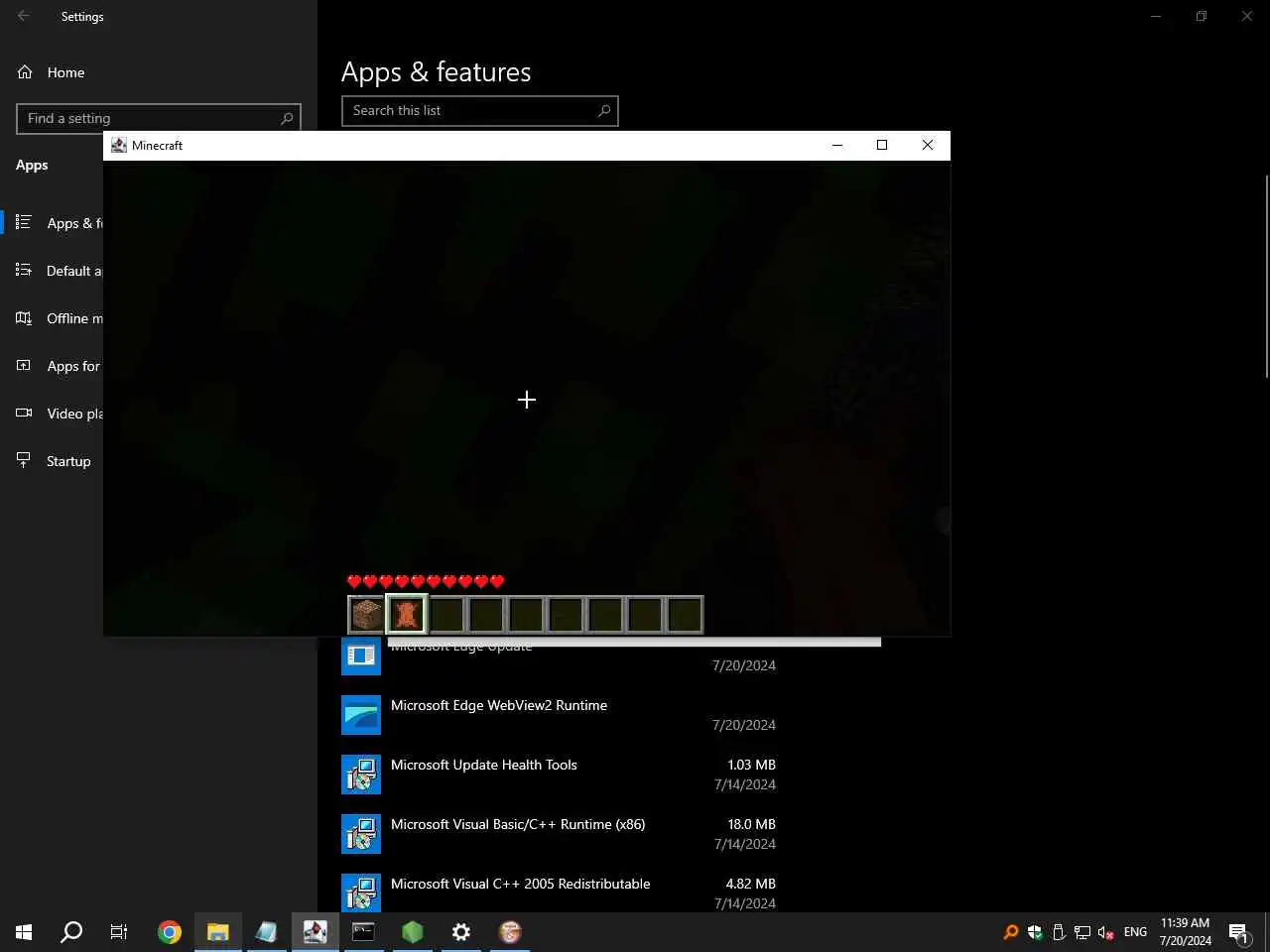Open Windows Security tray icon

1035,932
